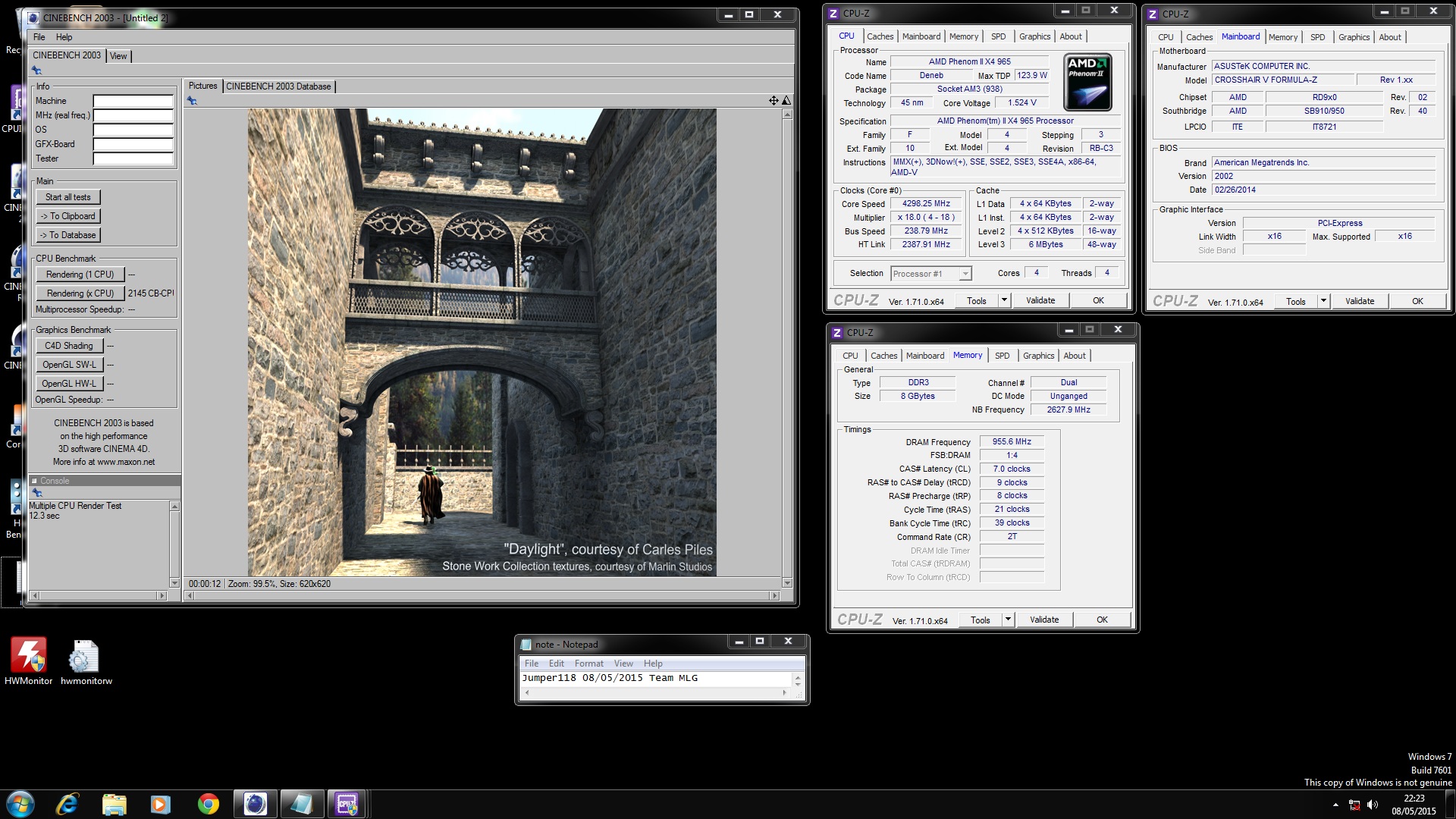
Task: Open Edit menu in Notepad
Action: click(556, 664)
